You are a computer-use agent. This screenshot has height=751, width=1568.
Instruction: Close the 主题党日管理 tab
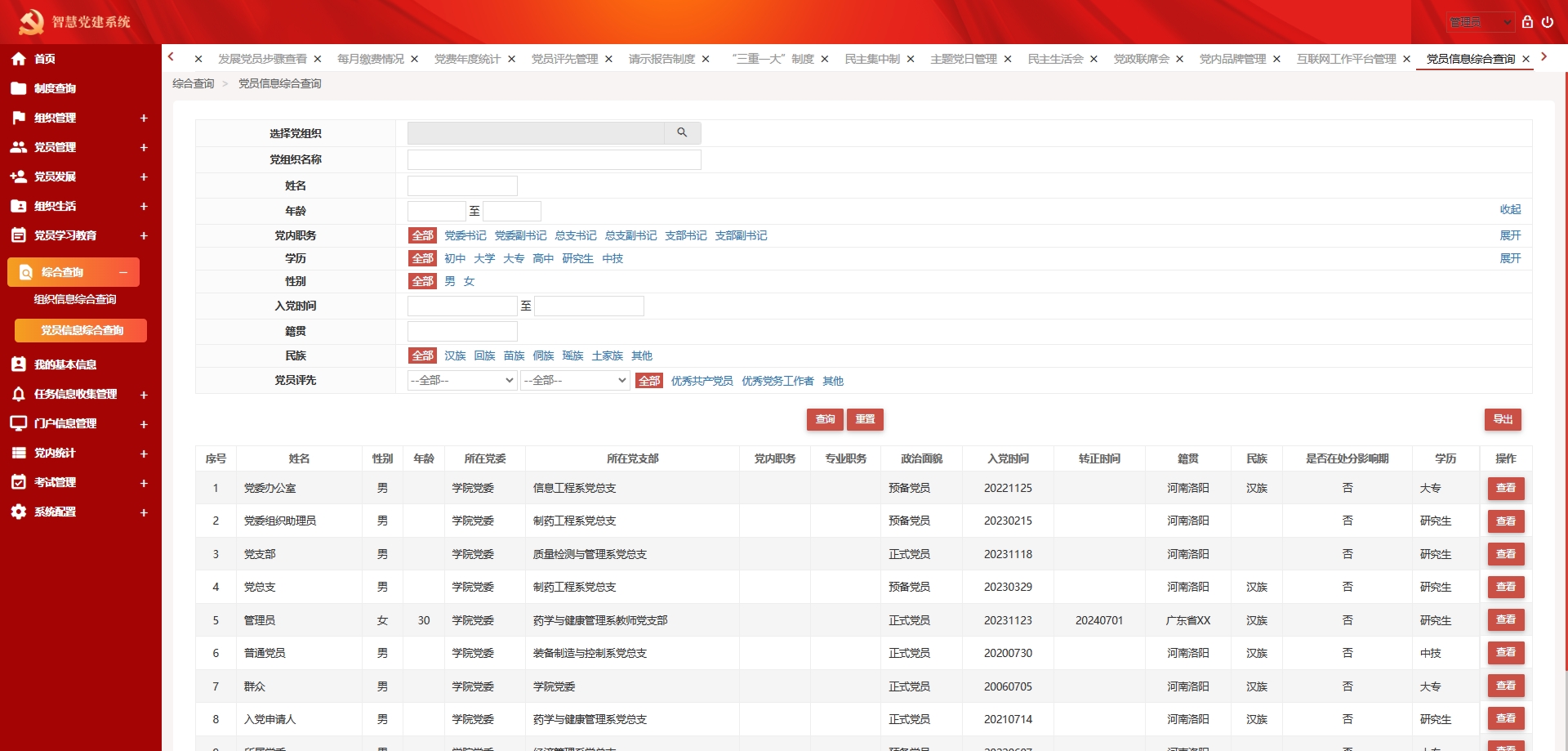1008,59
